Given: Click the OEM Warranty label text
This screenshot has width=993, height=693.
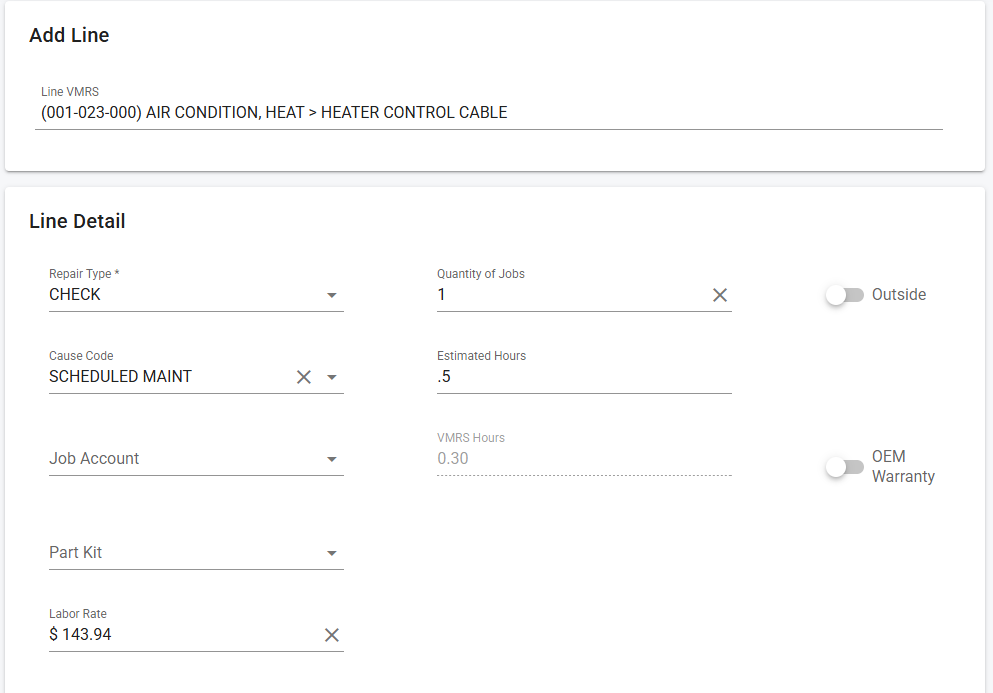Looking at the screenshot, I should (x=902, y=467).
